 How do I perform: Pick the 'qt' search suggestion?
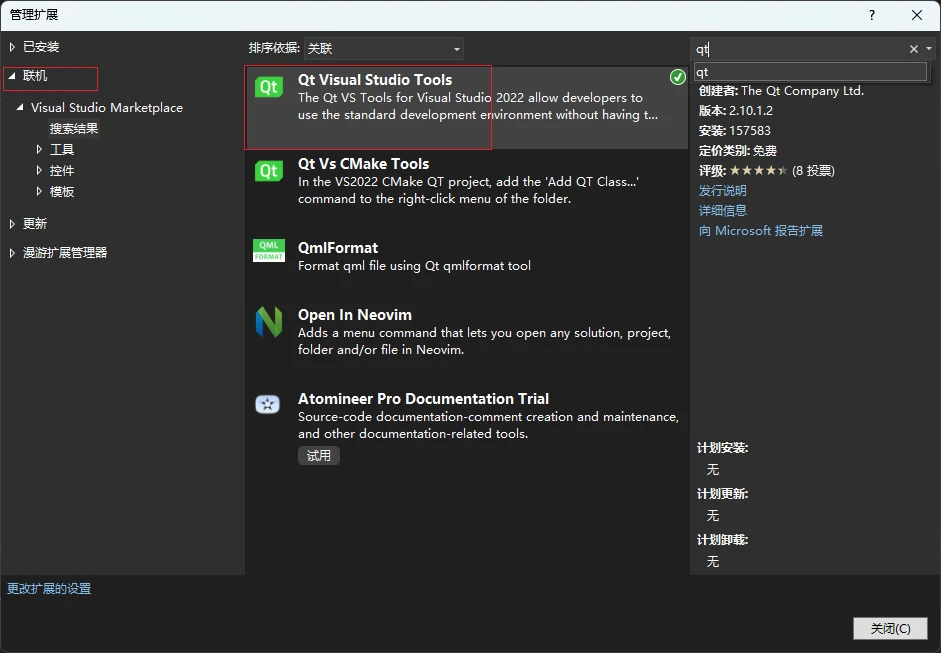pyautogui.click(x=810, y=72)
